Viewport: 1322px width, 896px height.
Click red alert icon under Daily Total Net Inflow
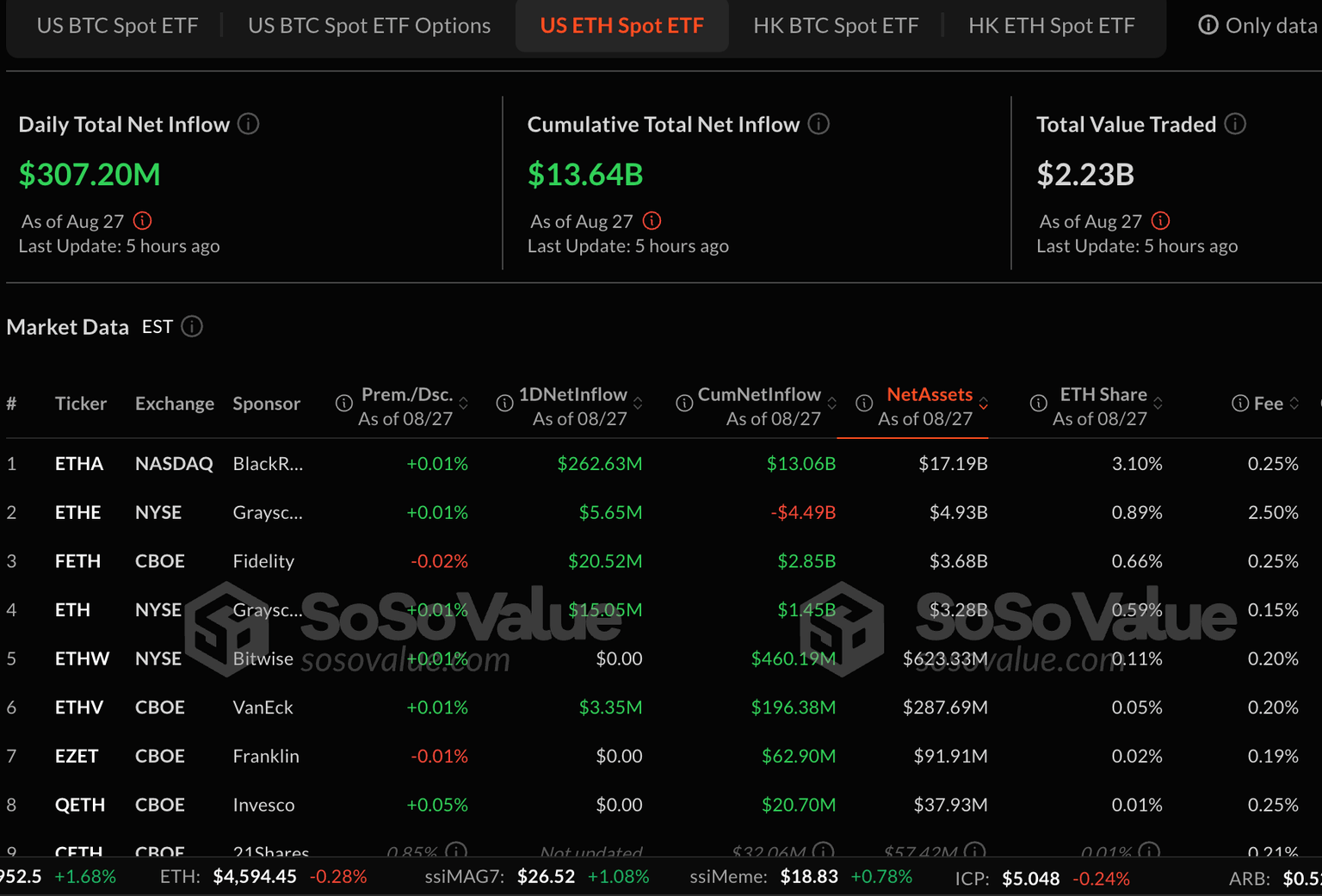pos(143,221)
